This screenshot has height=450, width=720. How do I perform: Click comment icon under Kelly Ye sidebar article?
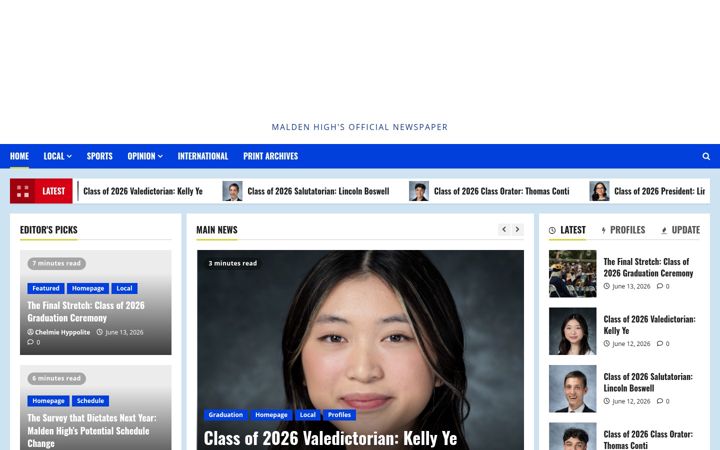(660, 343)
